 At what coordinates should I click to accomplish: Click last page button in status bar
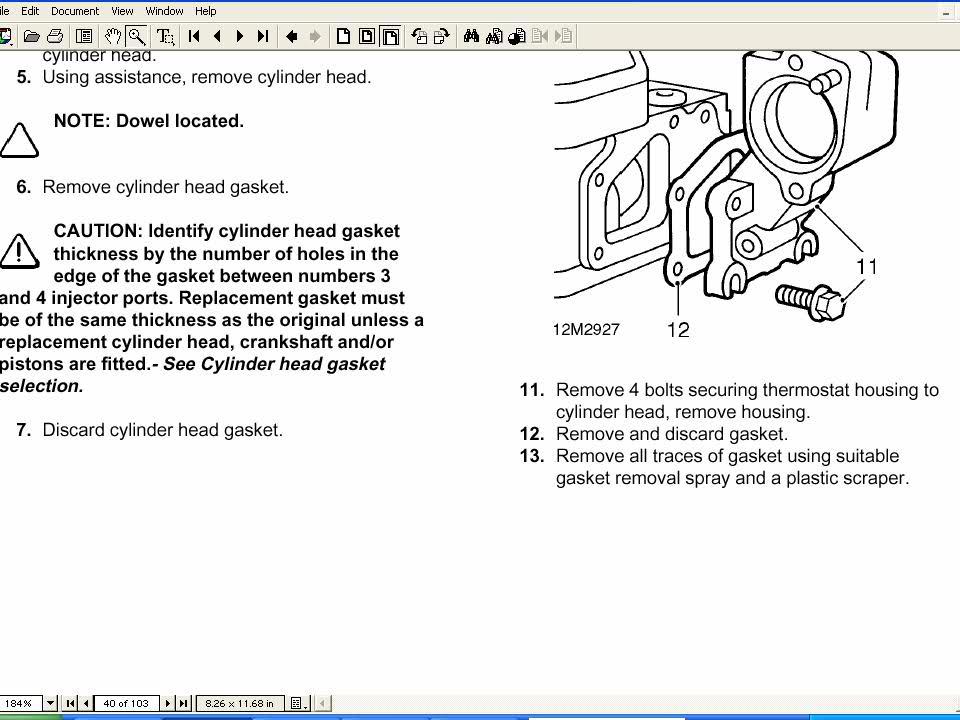pyautogui.click(x=183, y=703)
